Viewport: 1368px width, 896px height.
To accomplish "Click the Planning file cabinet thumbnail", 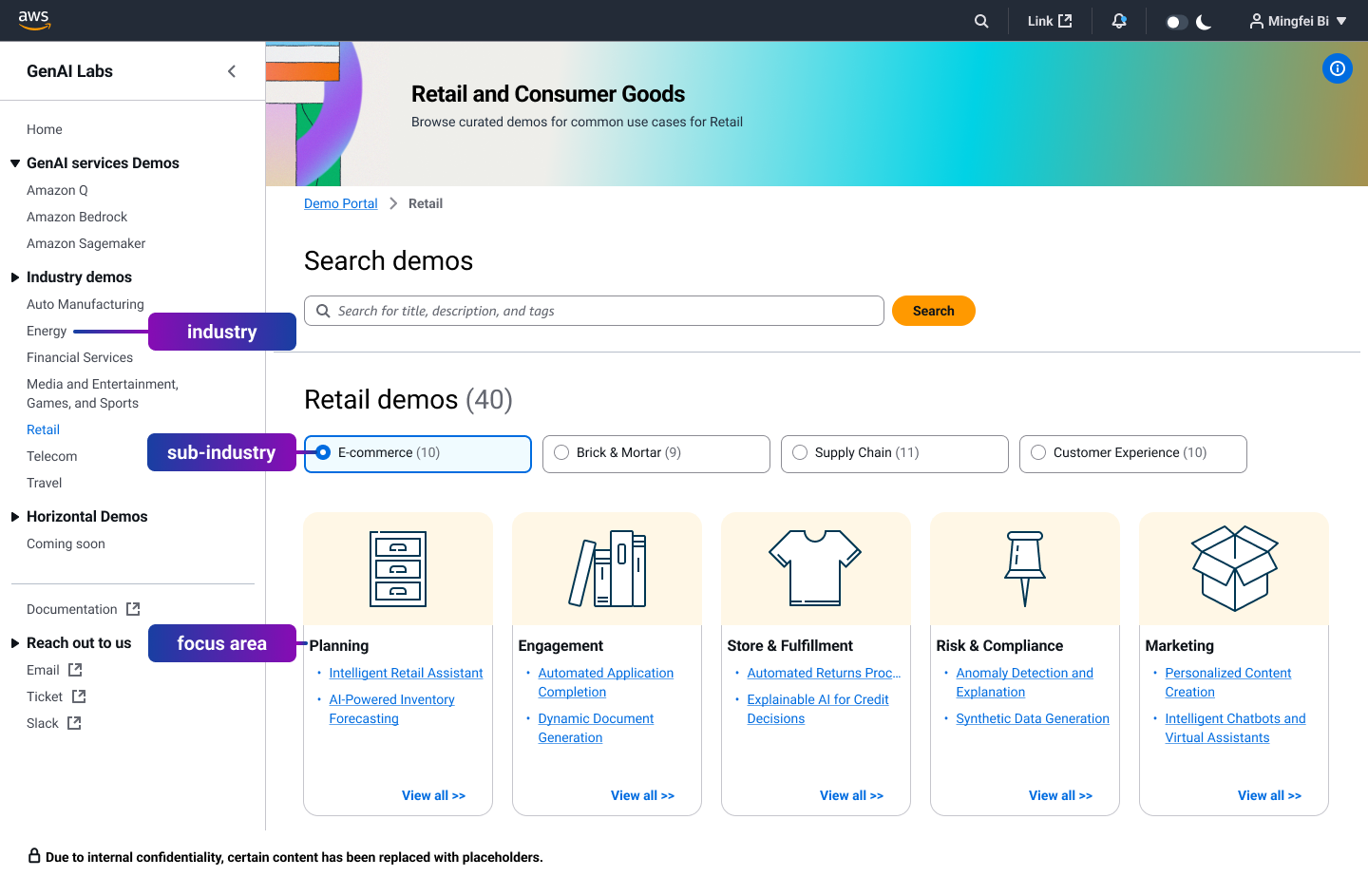I will coord(398,569).
